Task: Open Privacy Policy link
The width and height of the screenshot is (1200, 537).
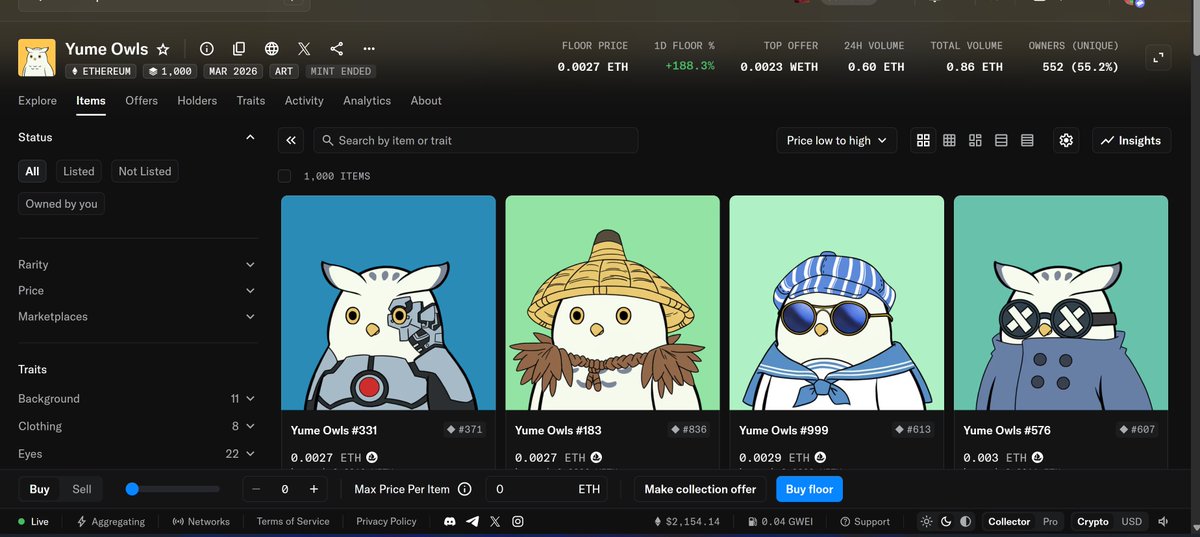Action: (x=386, y=522)
